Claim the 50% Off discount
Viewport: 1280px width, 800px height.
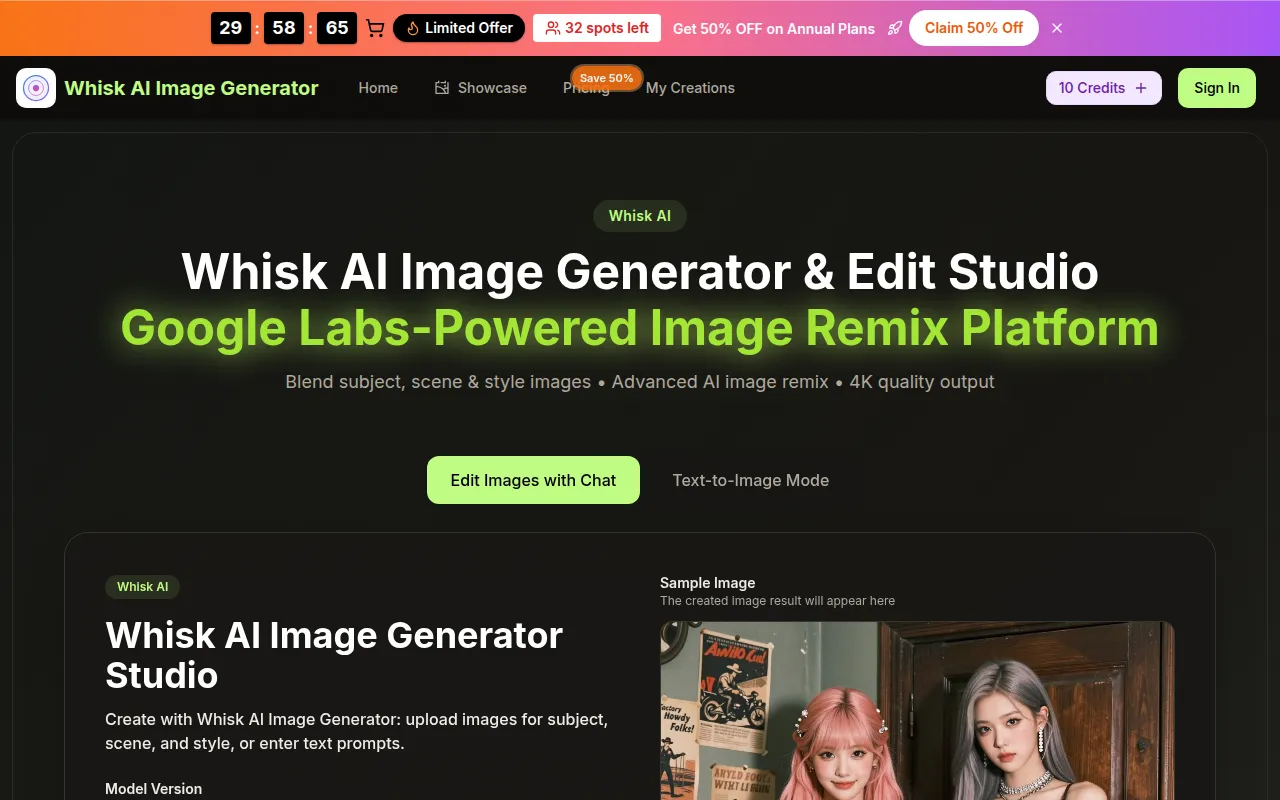click(973, 28)
